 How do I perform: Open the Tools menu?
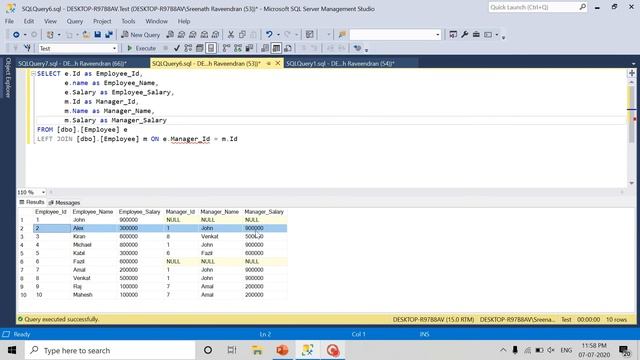pyautogui.click(x=128, y=21)
